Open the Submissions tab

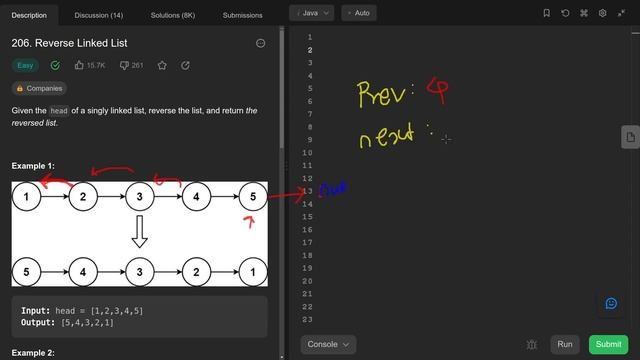(x=242, y=15)
